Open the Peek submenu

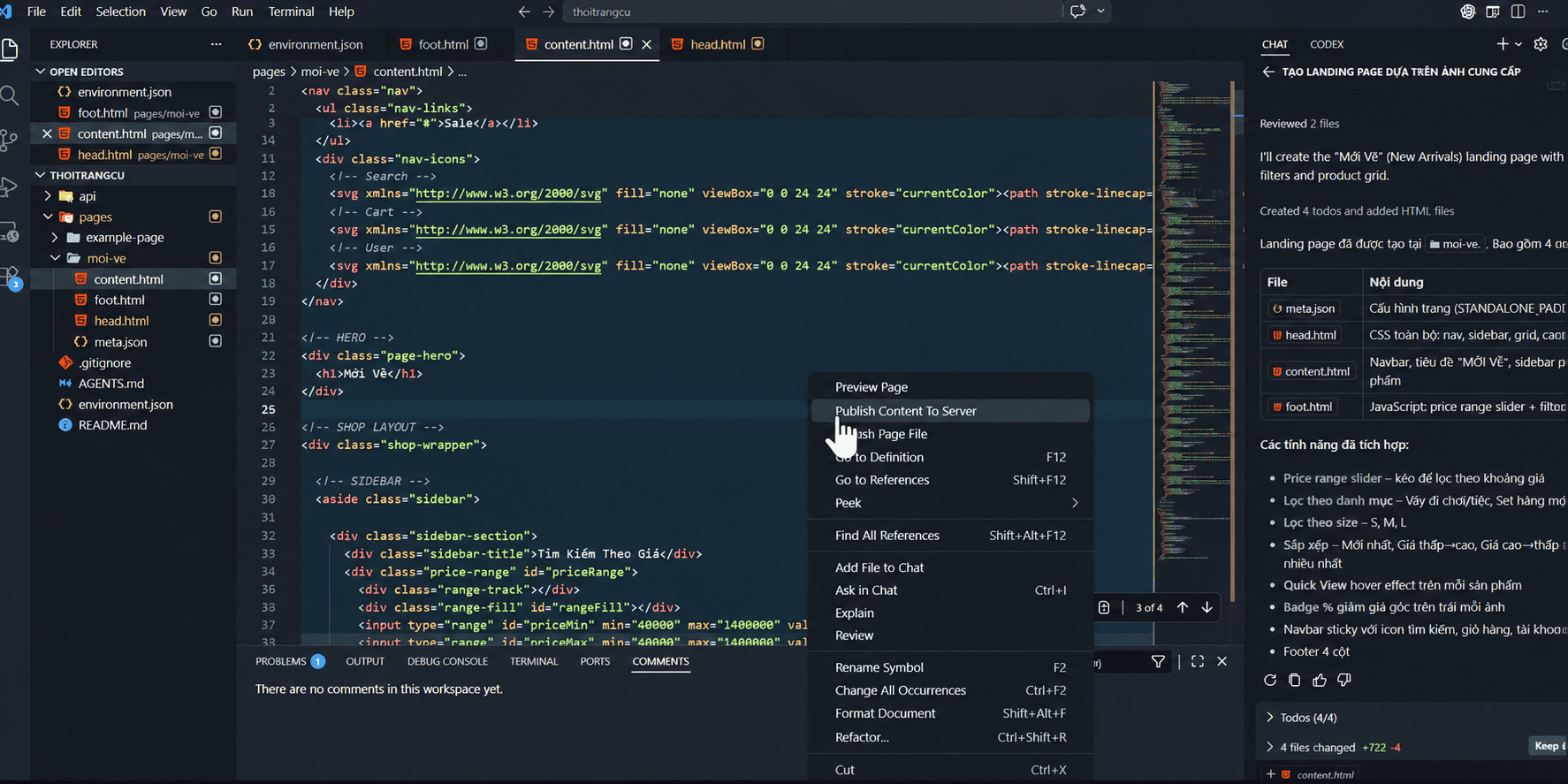(951, 503)
